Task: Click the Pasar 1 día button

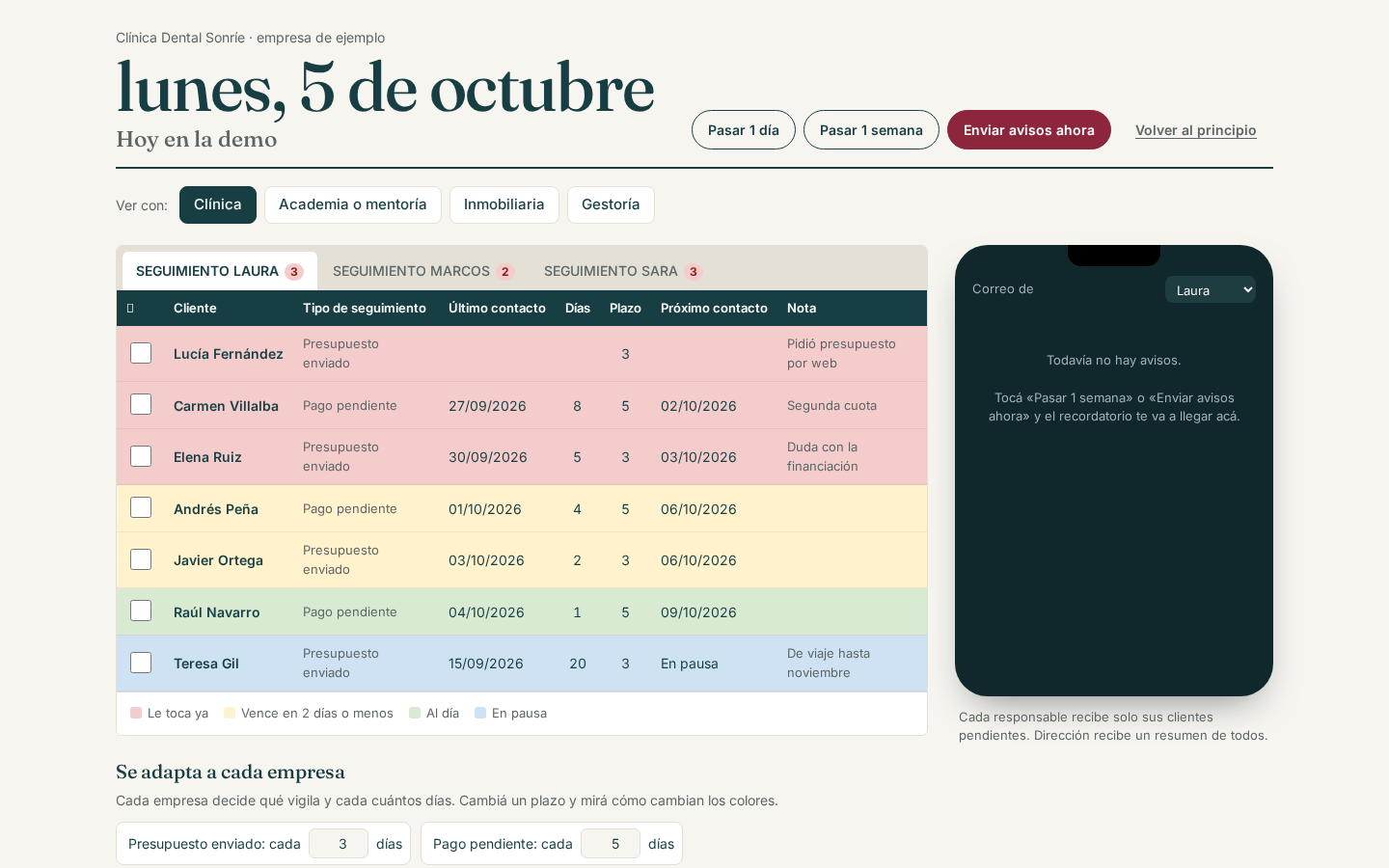Action: (x=744, y=130)
